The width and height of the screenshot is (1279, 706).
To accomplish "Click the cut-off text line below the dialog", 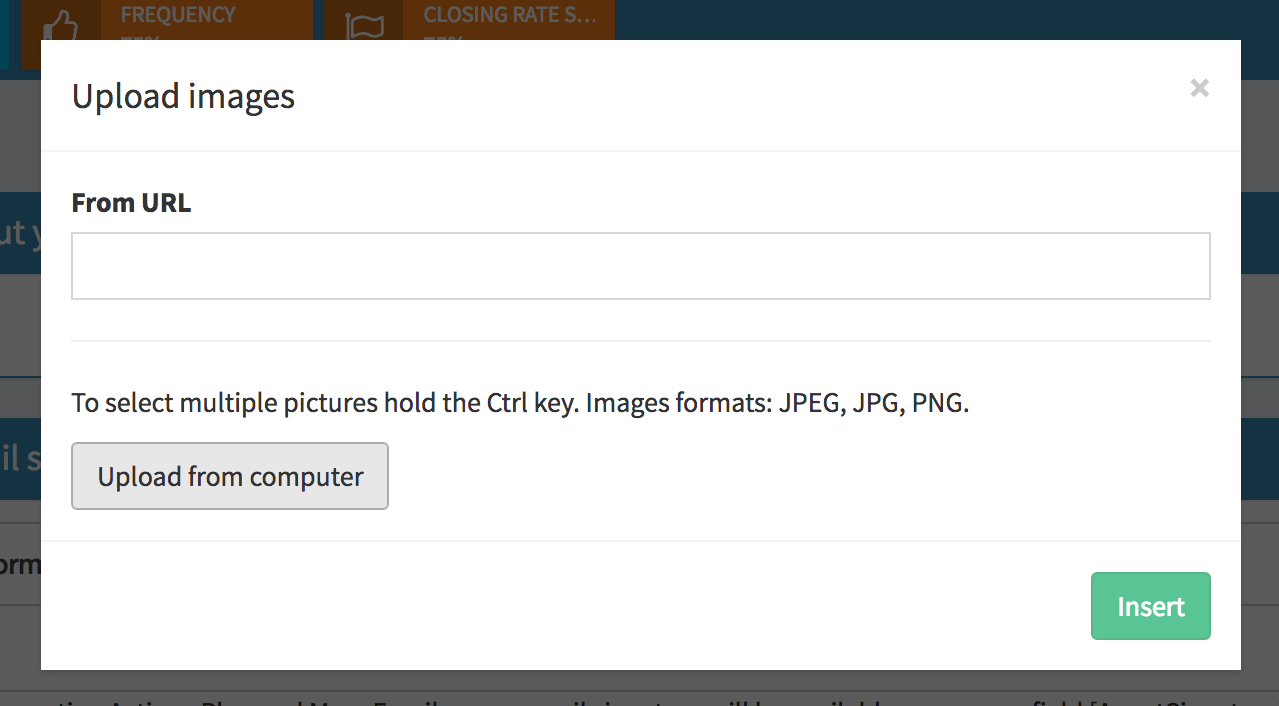I will pyautogui.click(x=640, y=698).
